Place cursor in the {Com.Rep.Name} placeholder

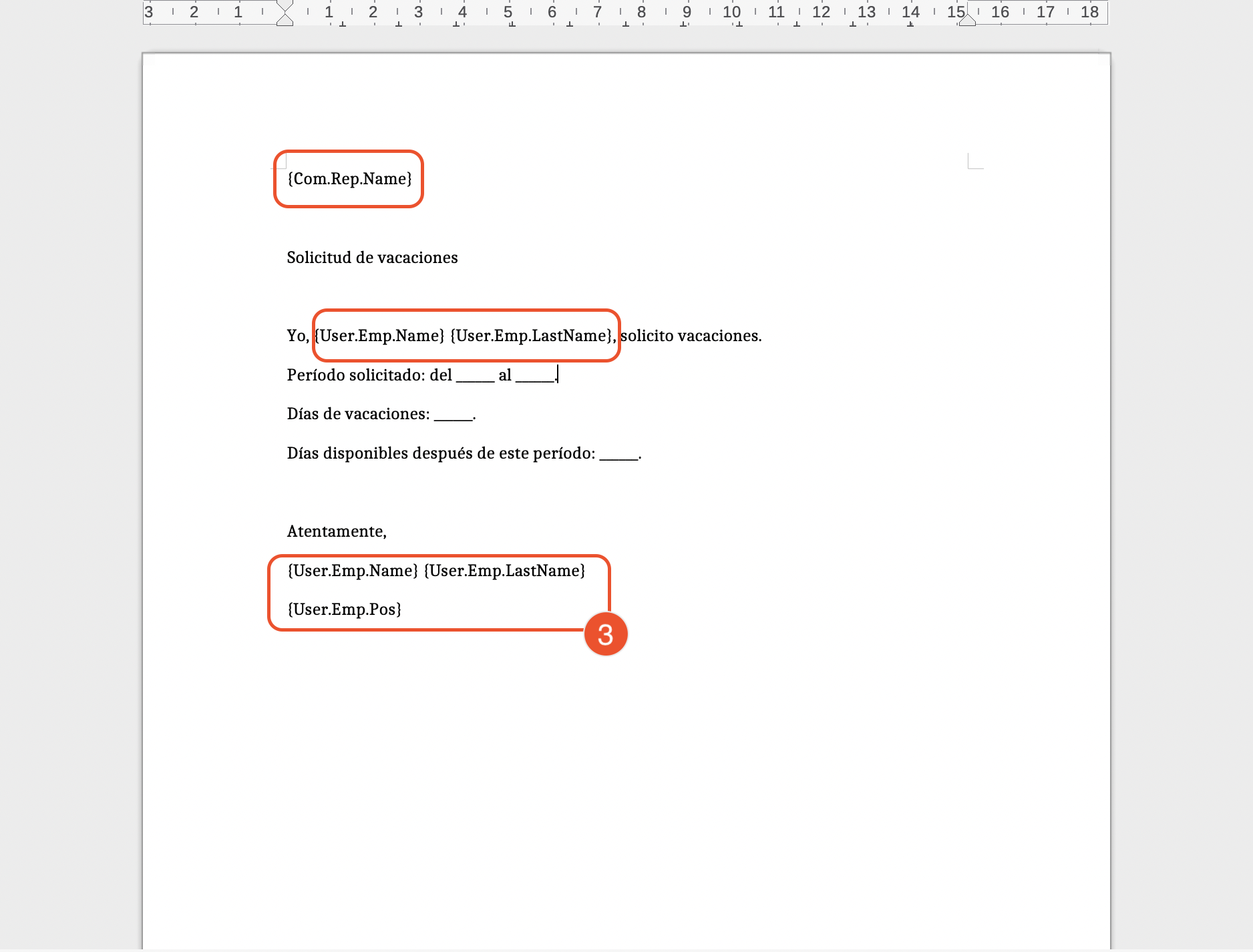tap(349, 179)
